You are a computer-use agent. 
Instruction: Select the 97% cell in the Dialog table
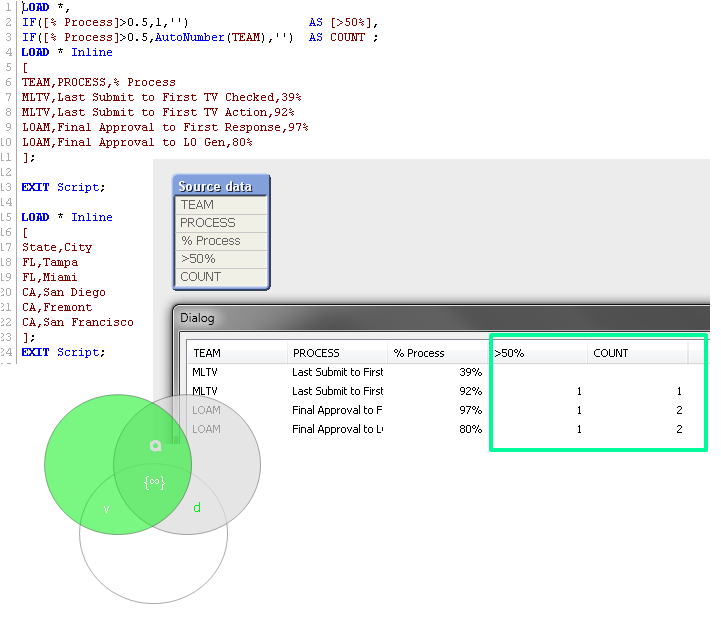[x=469, y=410]
